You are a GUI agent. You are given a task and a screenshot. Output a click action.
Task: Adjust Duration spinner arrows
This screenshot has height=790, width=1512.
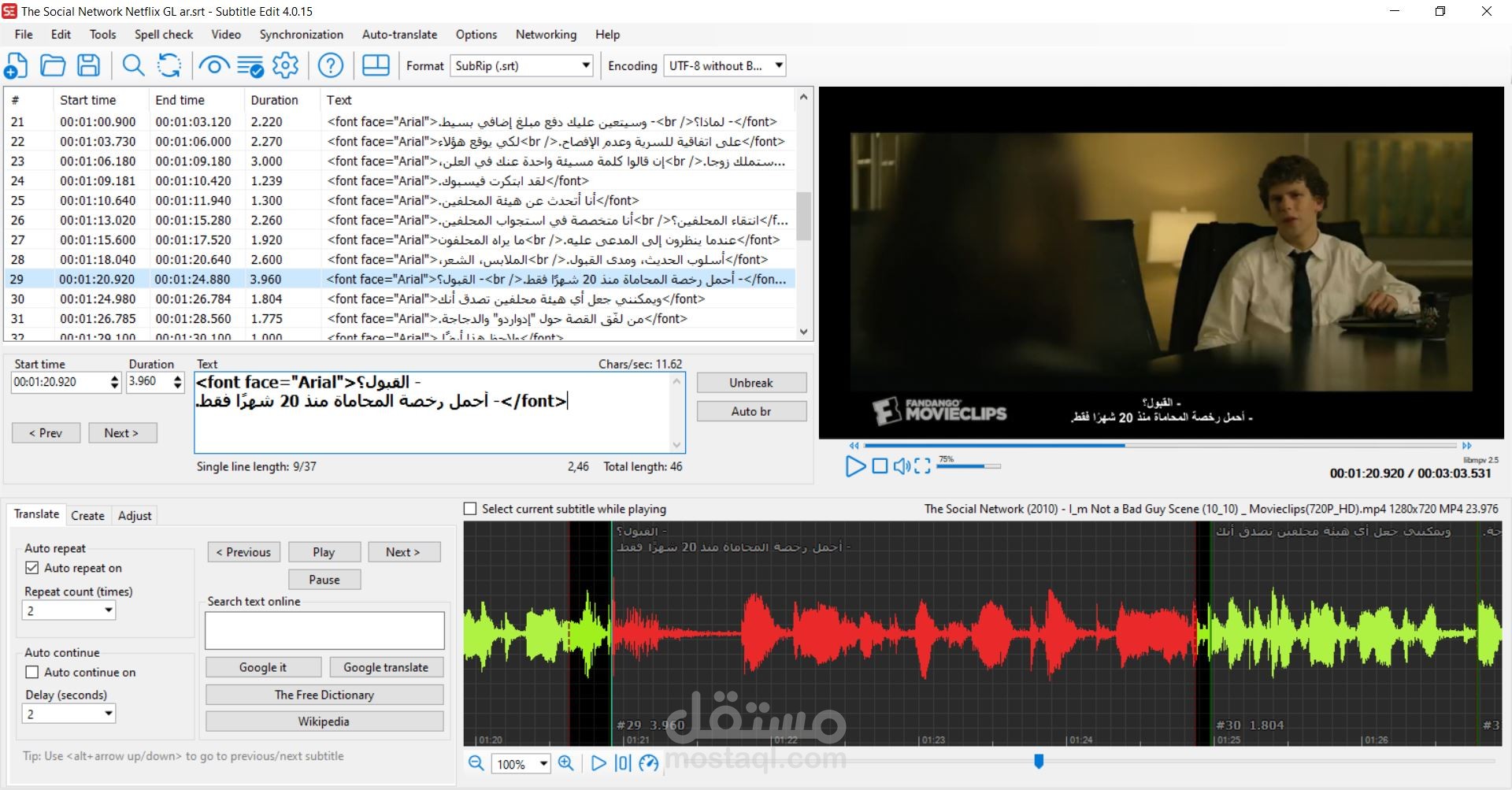click(177, 382)
